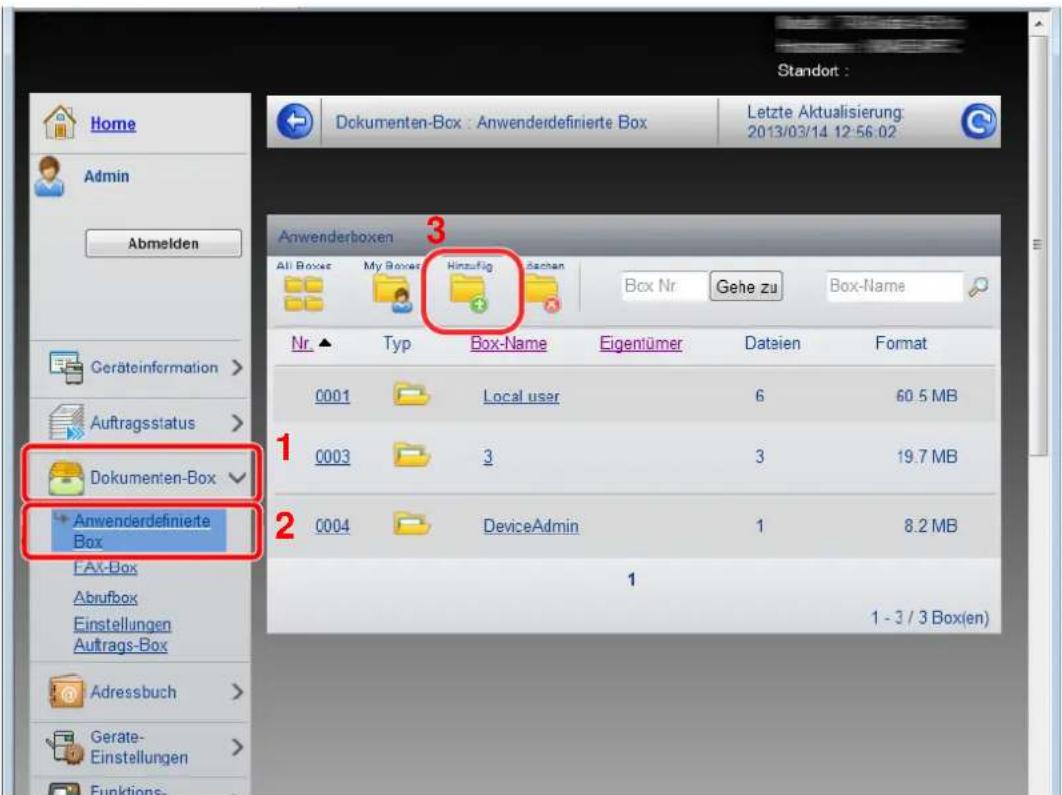This screenshot has width=1062, height=795.
Task: Click the Home house icon
Action: [x=60, y=123]
